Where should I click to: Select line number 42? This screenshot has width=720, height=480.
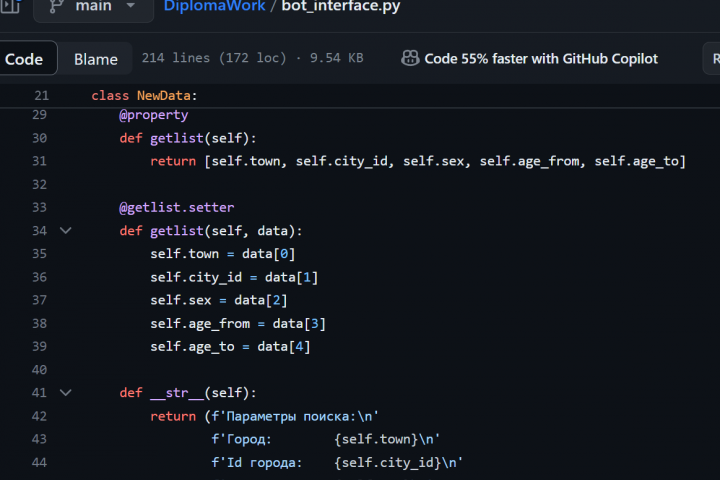click(x=39, y=416)
